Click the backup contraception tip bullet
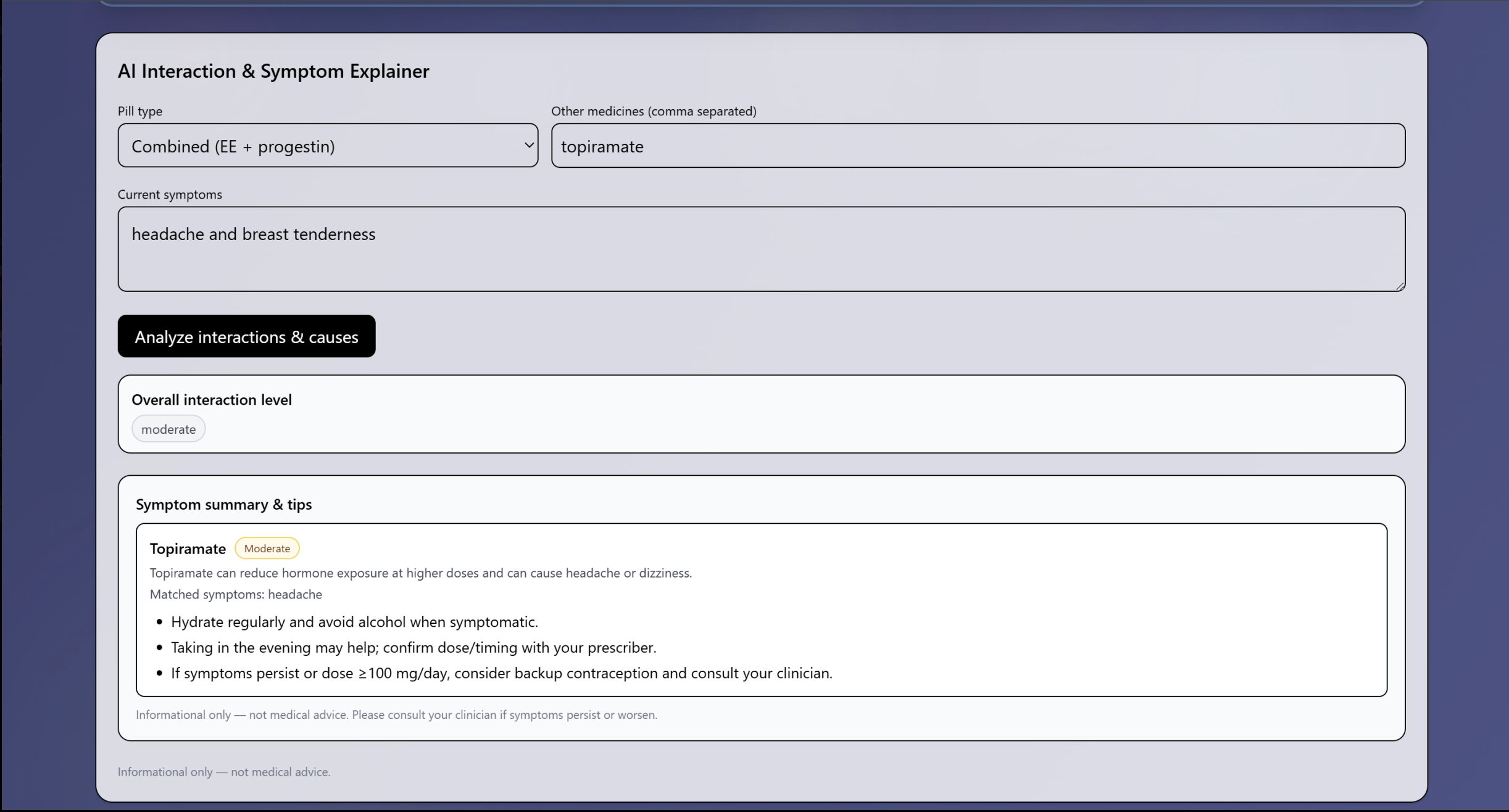The width and height of the screenshot is (1509, 812). (501, 674)
